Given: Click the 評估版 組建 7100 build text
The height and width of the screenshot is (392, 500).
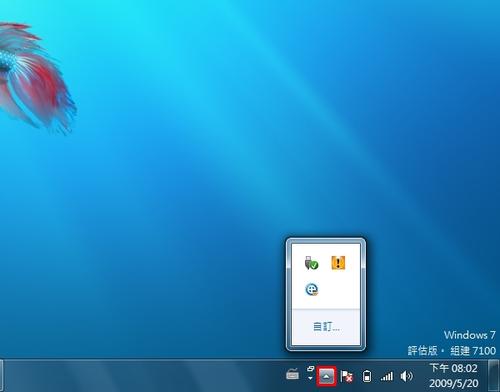Looking at the screenshot, I should 452,351.
